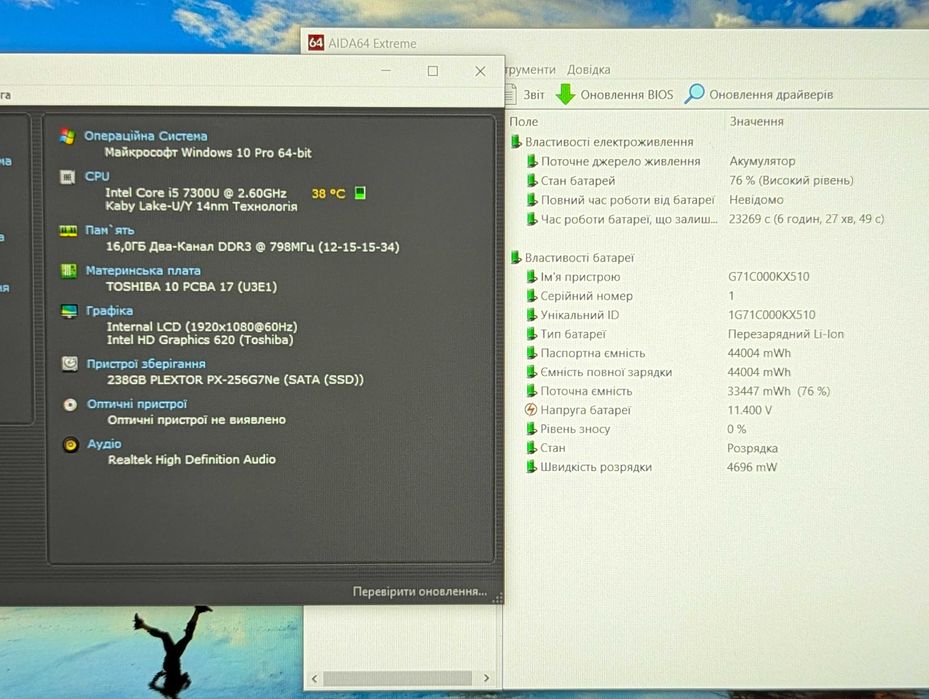Click the AIDA64 horizontal scrollbar thumb

[397, 678]
